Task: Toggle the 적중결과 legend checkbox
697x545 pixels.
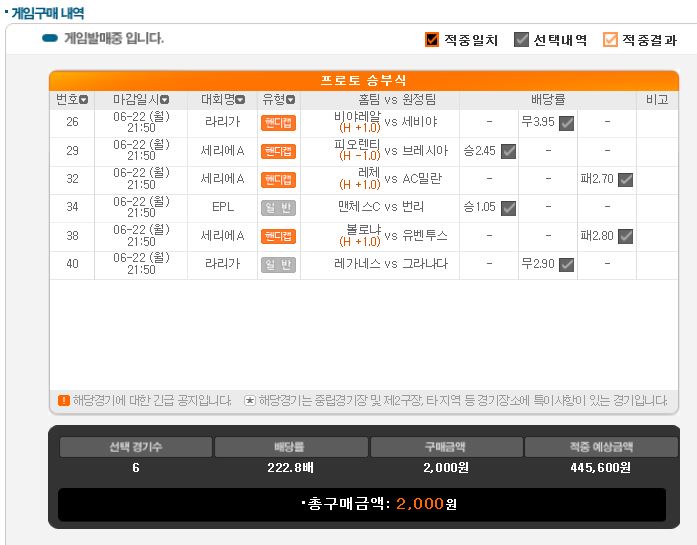Action: pyautogui.click(x=610, y=40)
